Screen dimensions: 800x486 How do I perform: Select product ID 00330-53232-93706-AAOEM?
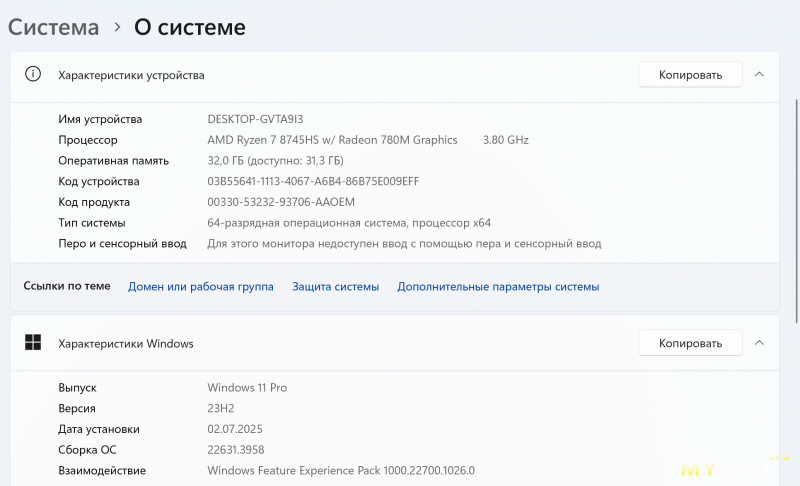(281, 202)
